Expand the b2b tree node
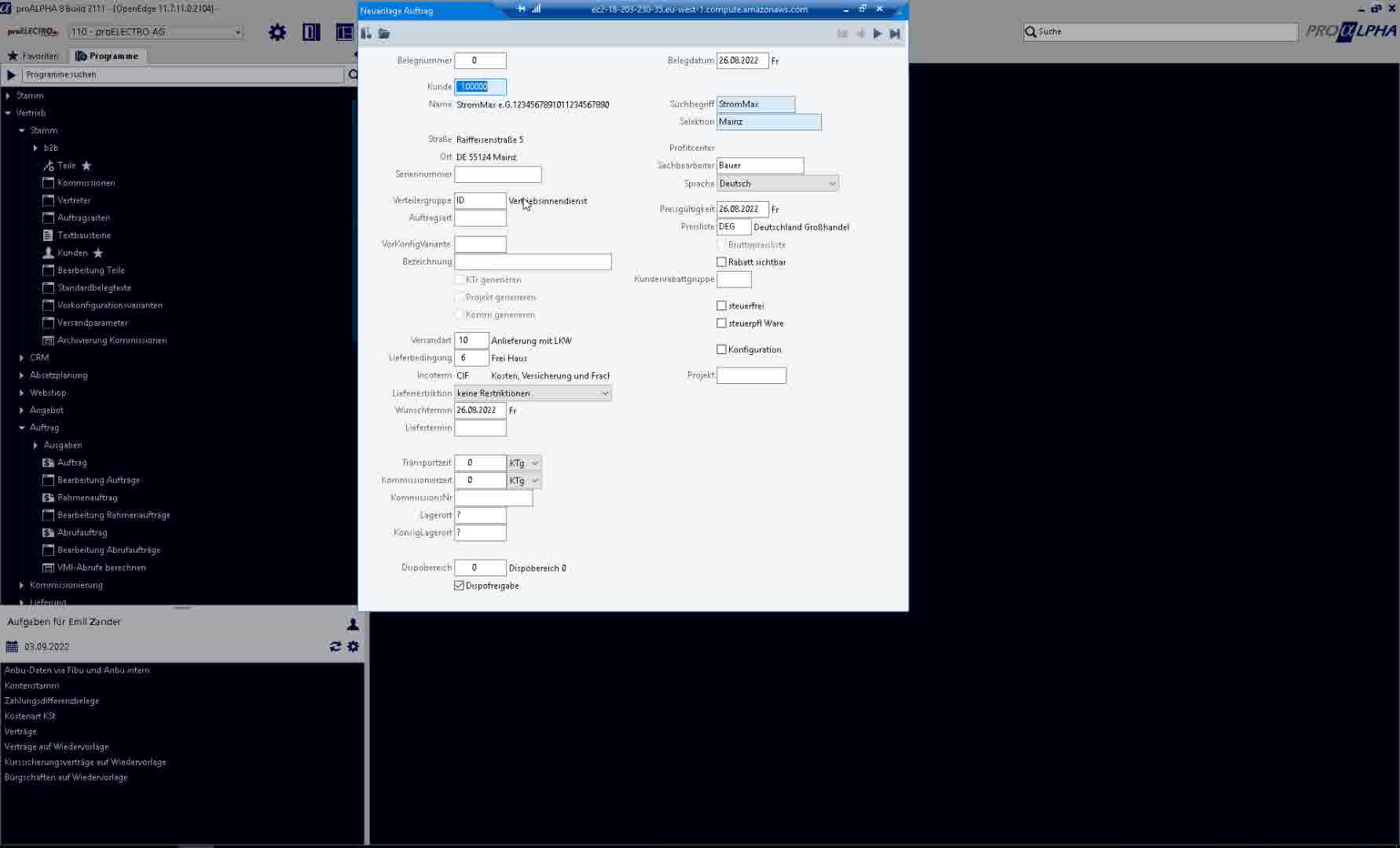This screenshot has width=1400, height=848. click(35, 148)
